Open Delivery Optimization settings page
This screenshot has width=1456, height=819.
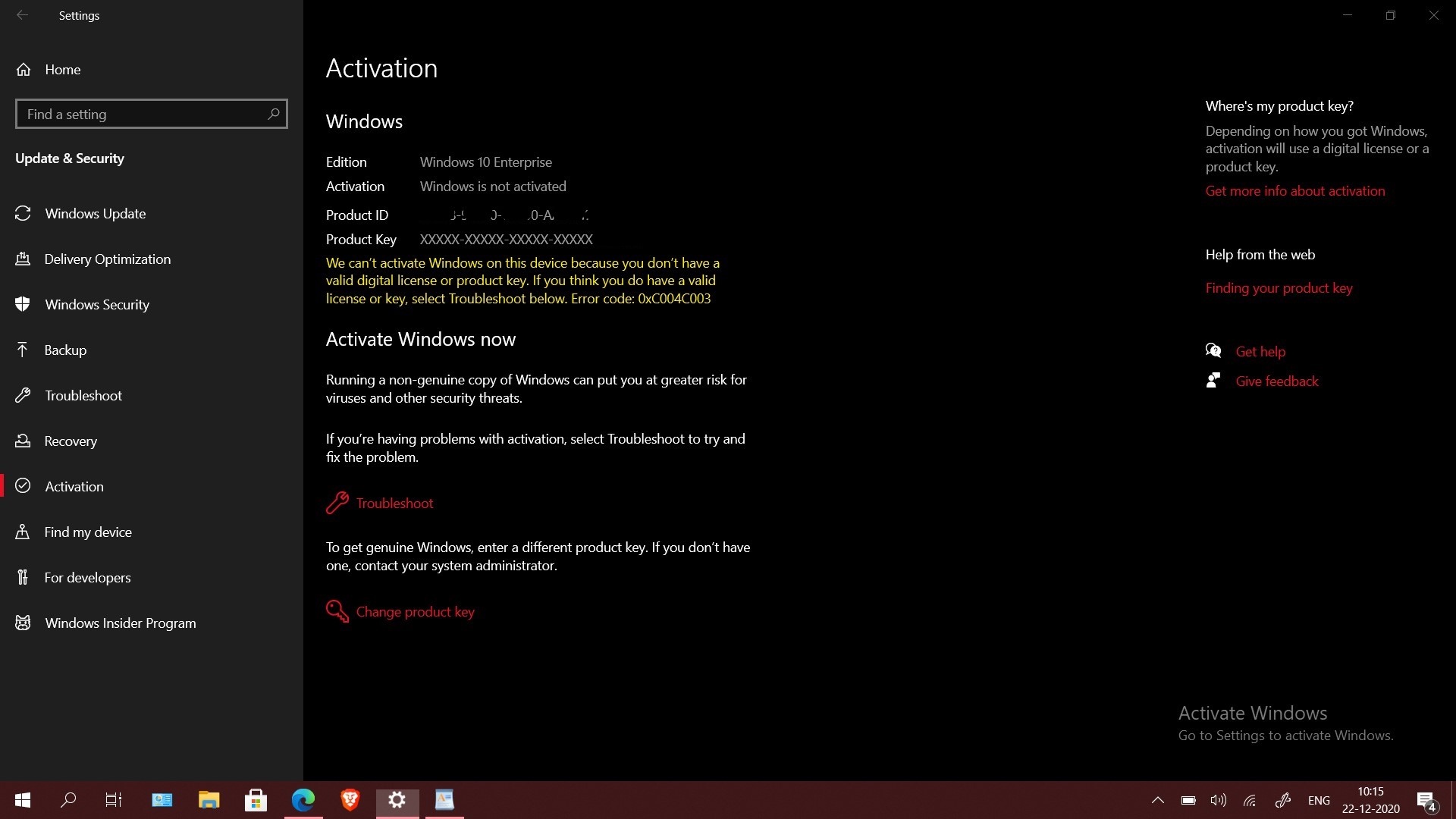click(108, 259)
